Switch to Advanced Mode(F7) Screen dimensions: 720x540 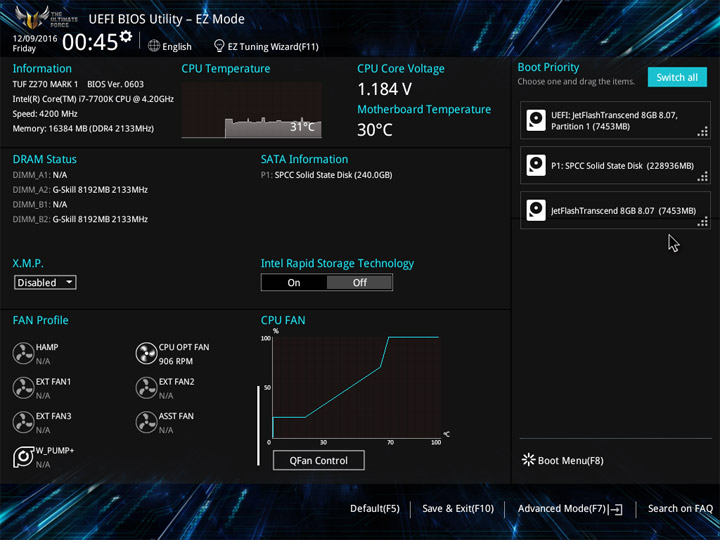pyautogui.click(x=562, y=509)
